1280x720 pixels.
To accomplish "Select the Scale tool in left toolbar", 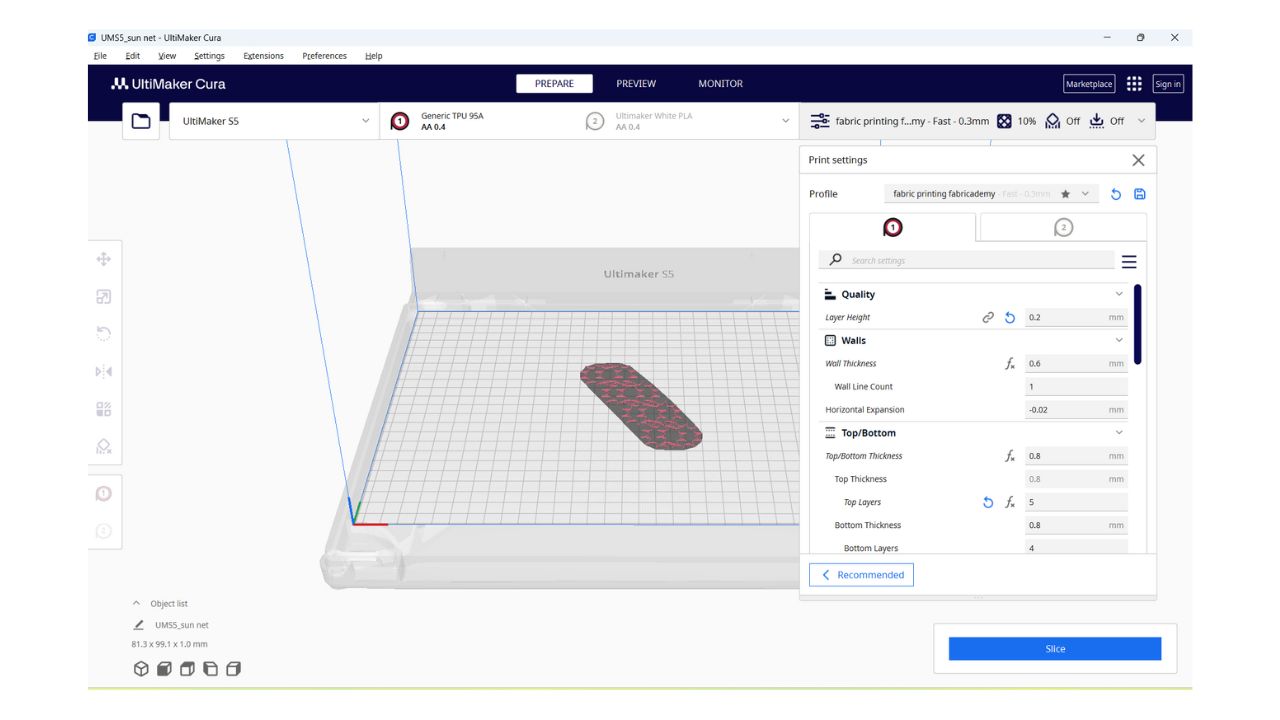I will [104, 297].
